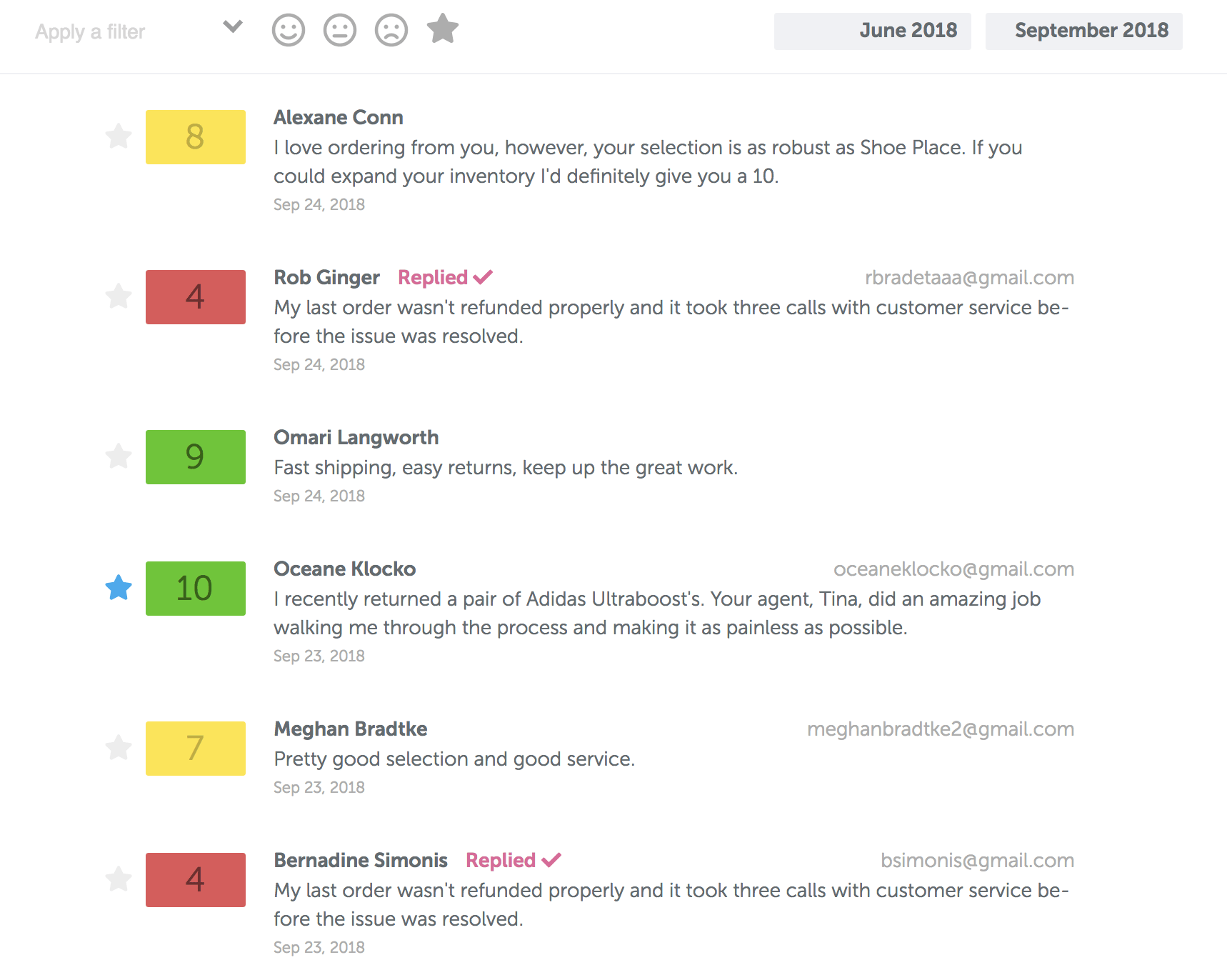Click the filter dropdown chevron arrow
This screenshot has width=1227, height=980.
[x=233, y=27]
